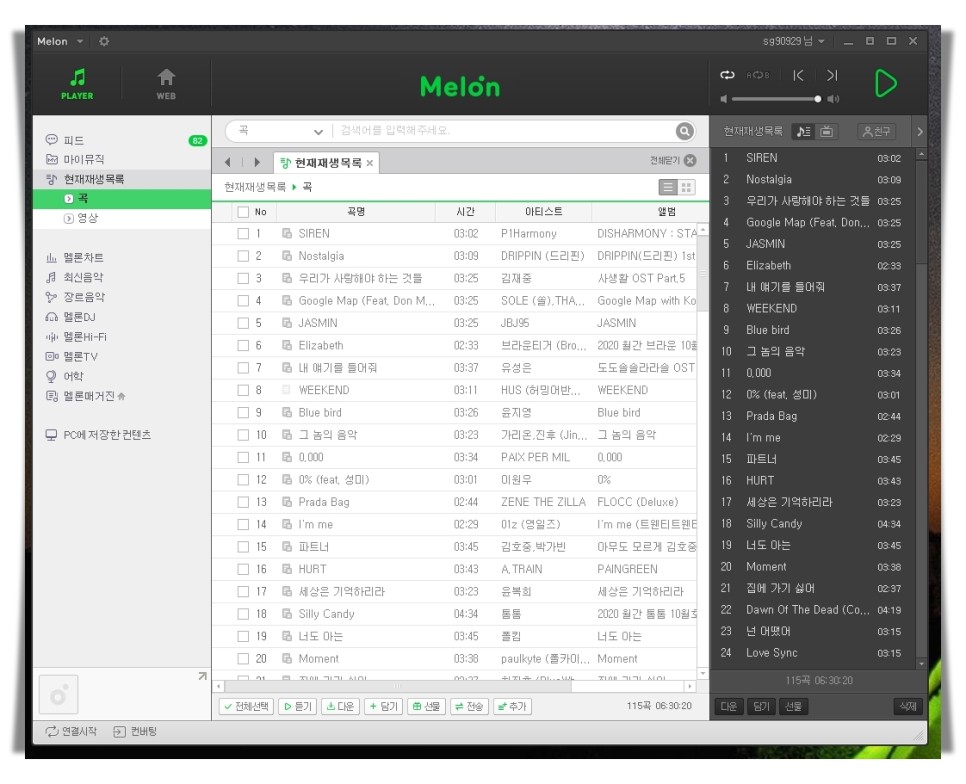966x784 pixels.
Task: Click the loud speaker volume icon
Action: pyautogui.click(x=833, y=99)
